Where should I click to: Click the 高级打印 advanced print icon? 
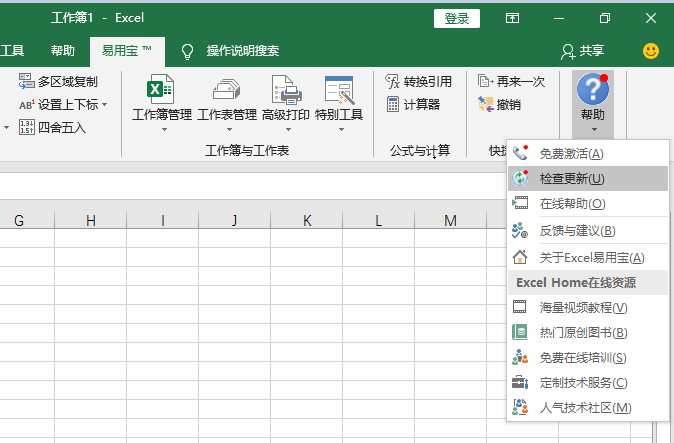tap(286, 98)
